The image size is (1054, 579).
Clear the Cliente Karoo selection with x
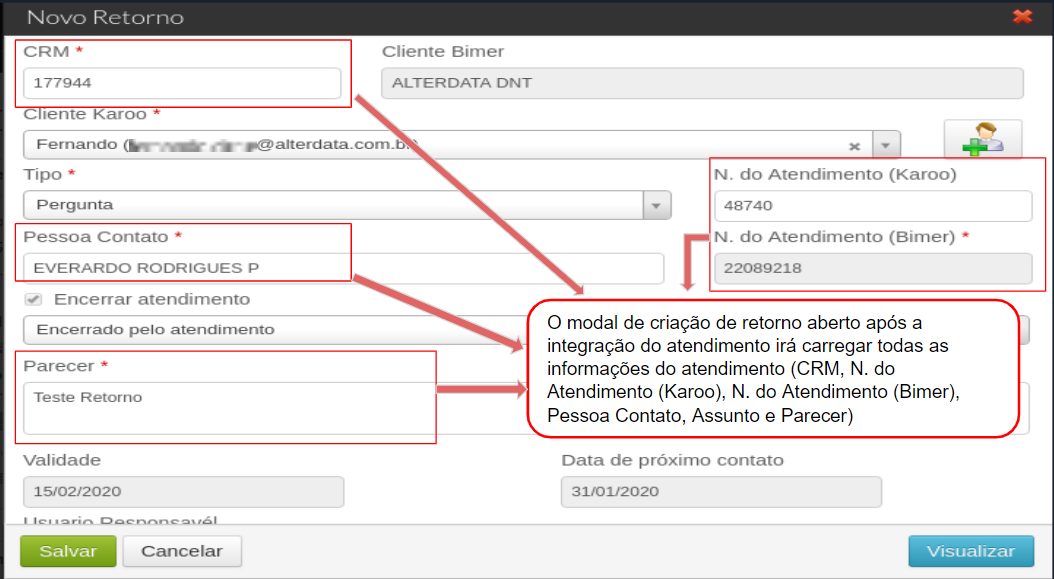tap(854, 146)
